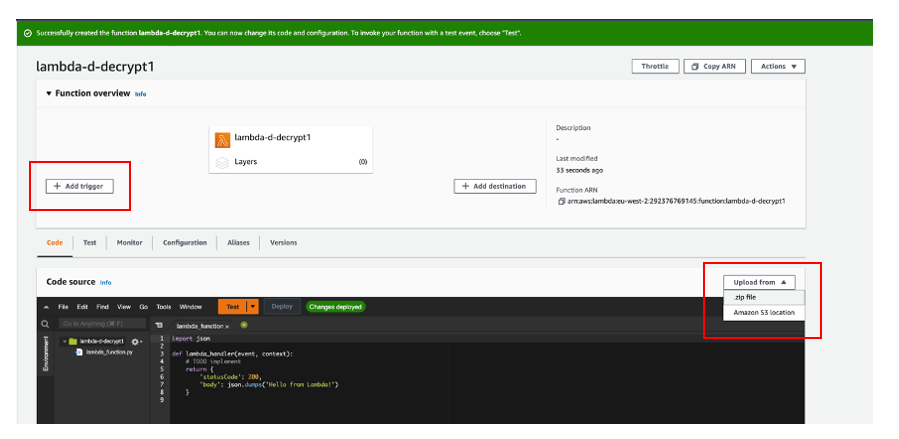Open the Monitor tab

(130, 243)
